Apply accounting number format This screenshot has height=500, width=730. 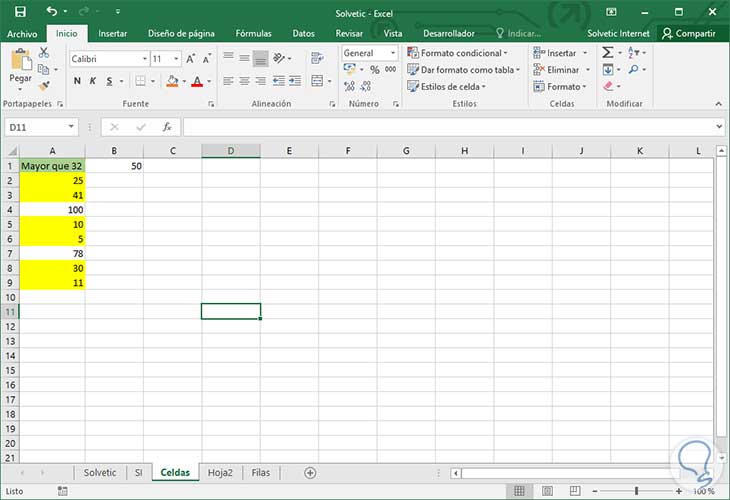350,69
